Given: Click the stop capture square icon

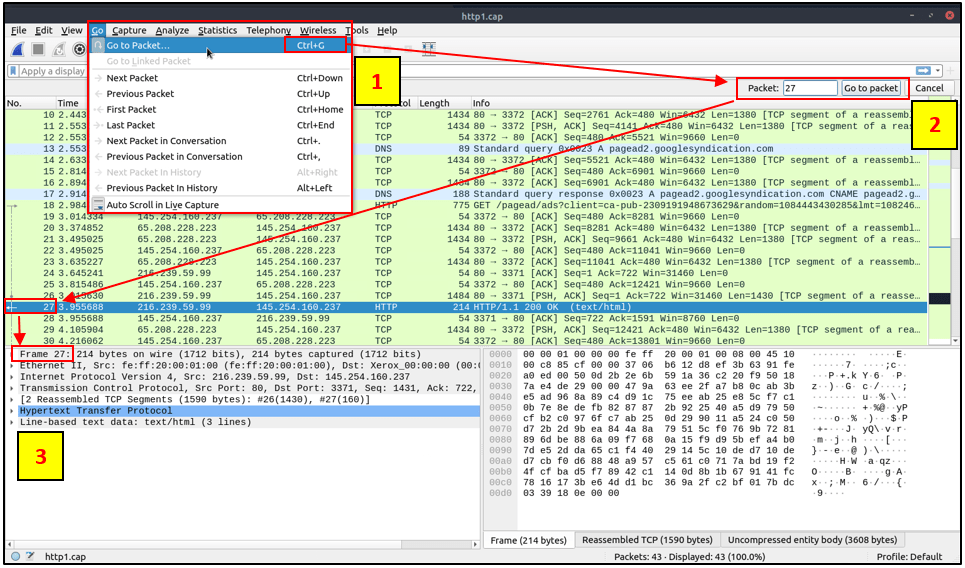Looking at the screenshot, I should (x=38, y=50).
